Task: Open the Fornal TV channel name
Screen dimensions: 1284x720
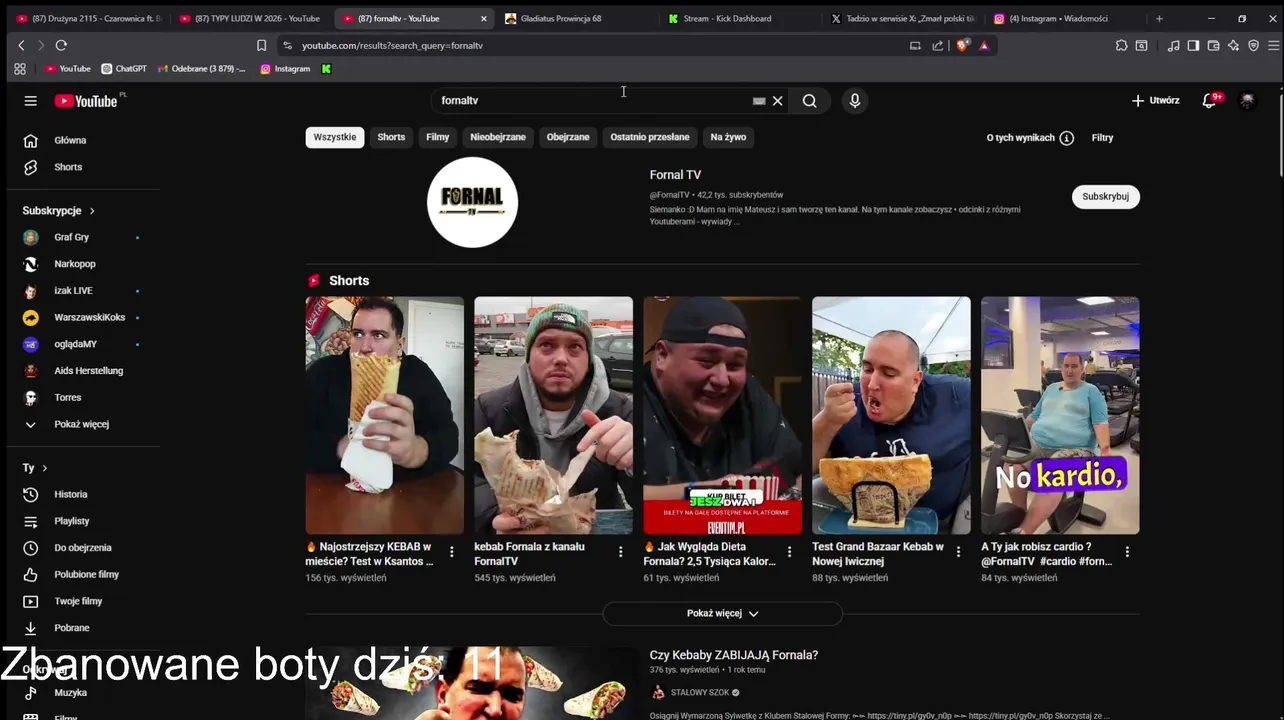Action: (675, 175)
